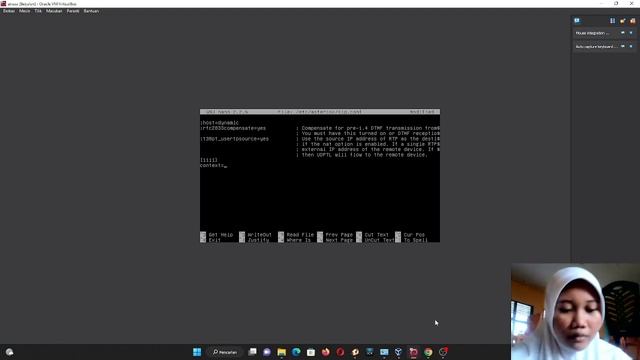Click the 't38pt_usertpsource=yes' line in nano
This screenshot has width=640, height=360.
tap(235, 139)
